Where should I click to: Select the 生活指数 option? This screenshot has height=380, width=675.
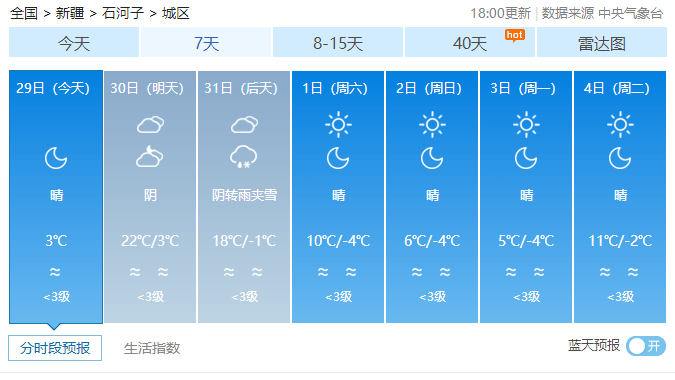click(152, 348)
